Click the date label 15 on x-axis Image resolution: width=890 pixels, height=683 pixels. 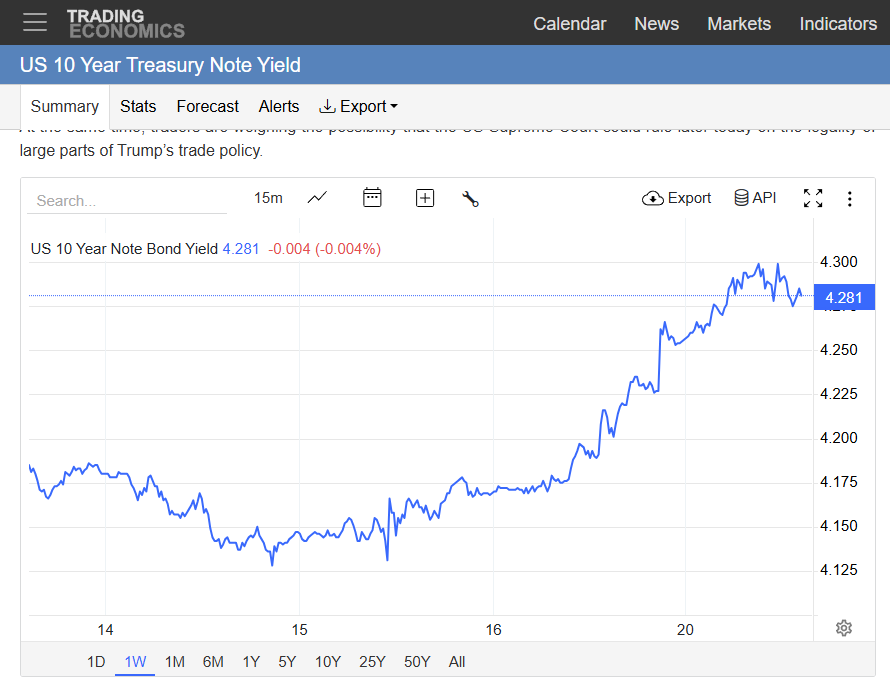pyautogui.click(x=299, y=630)
